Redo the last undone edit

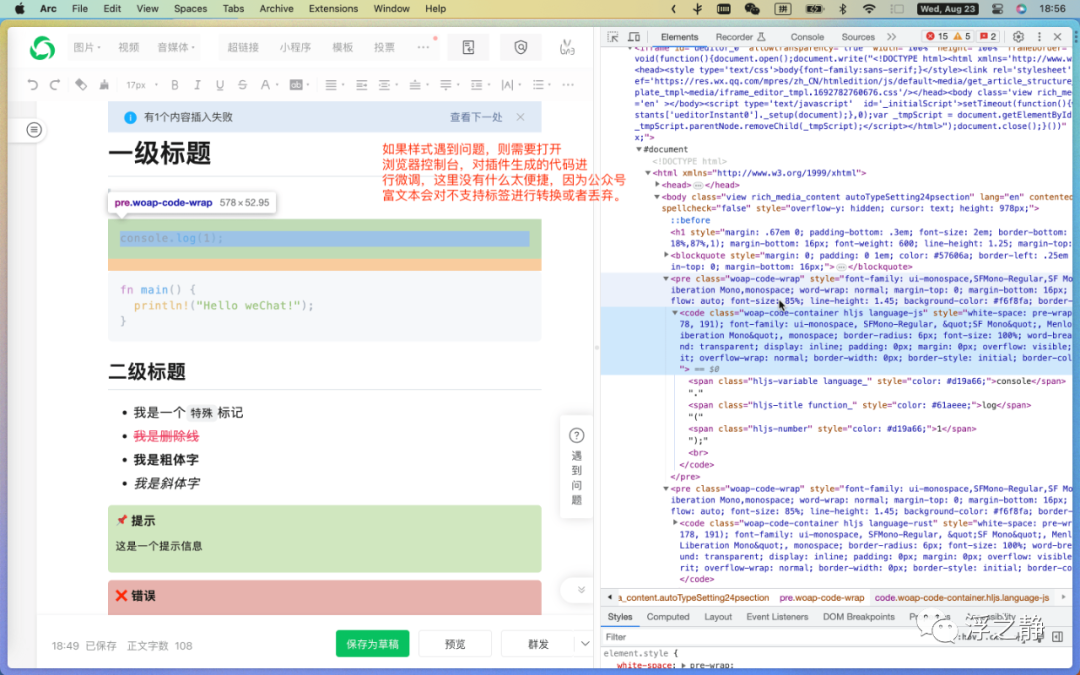click(x=54, y=85)
